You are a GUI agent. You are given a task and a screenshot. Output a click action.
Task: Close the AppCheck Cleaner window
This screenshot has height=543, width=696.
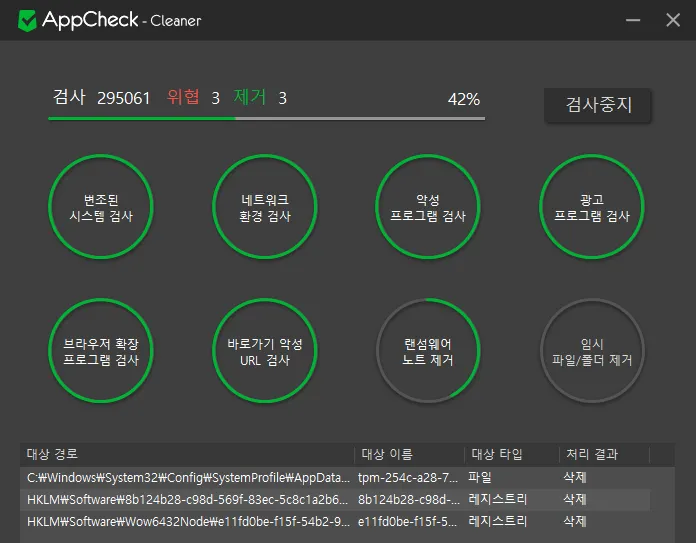tap(673, 20)
